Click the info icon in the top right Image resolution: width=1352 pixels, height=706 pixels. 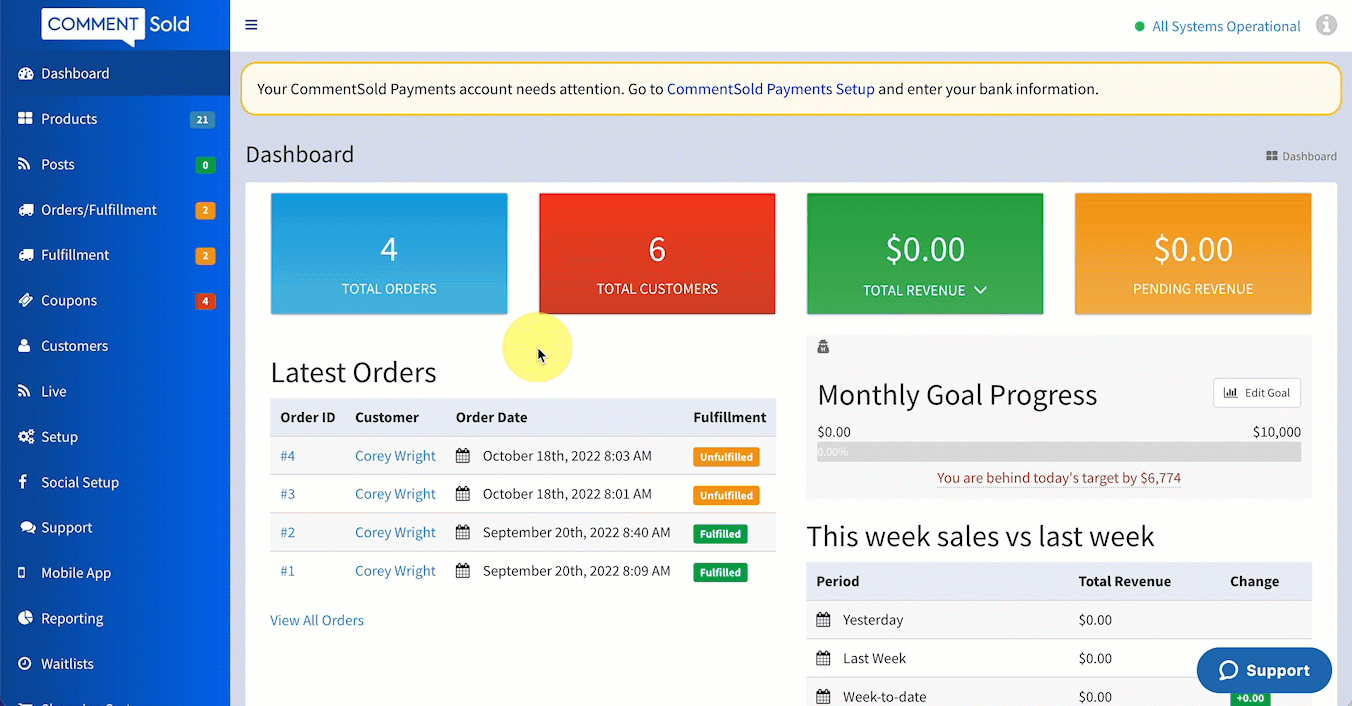1326,26
